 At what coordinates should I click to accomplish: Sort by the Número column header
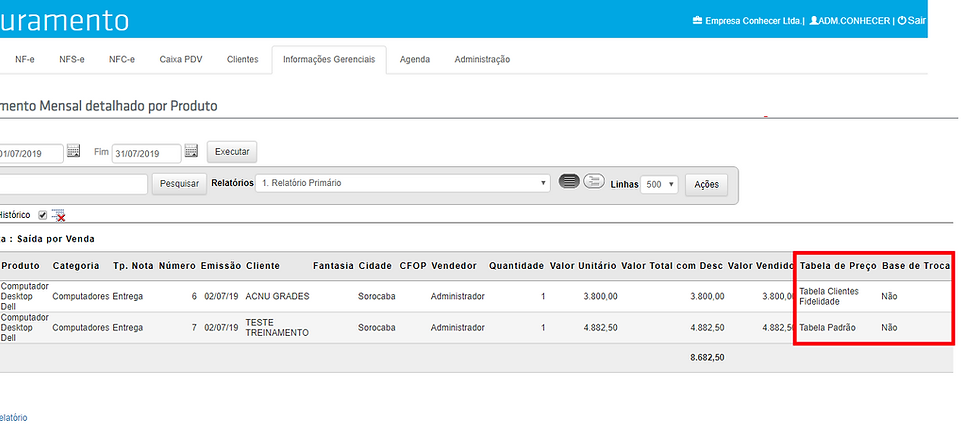(x=178, y=265)
